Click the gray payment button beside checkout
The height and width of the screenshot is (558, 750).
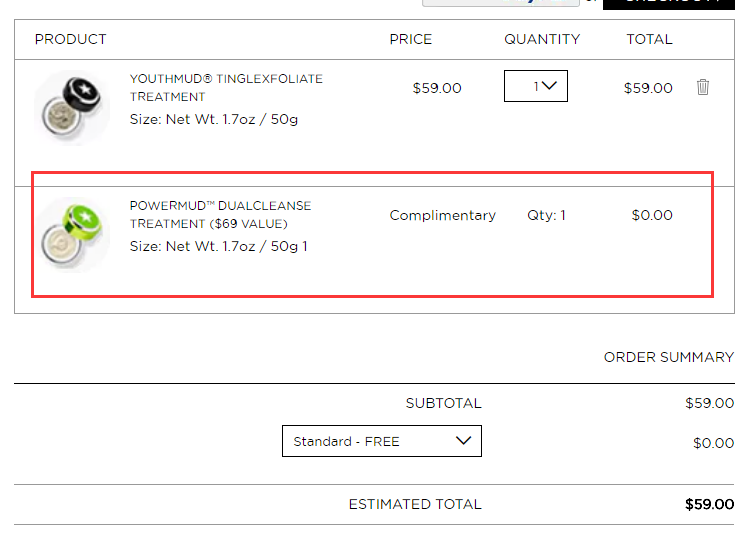click(x=501, y=3)
